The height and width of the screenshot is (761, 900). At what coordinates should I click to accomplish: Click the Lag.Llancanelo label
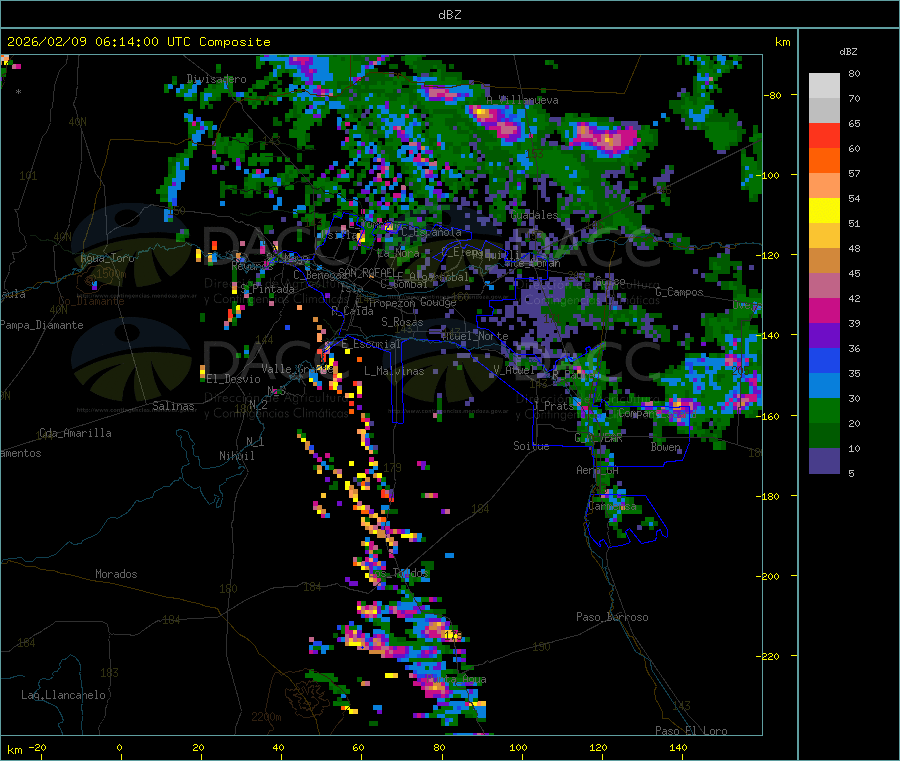tap(63, 695)
